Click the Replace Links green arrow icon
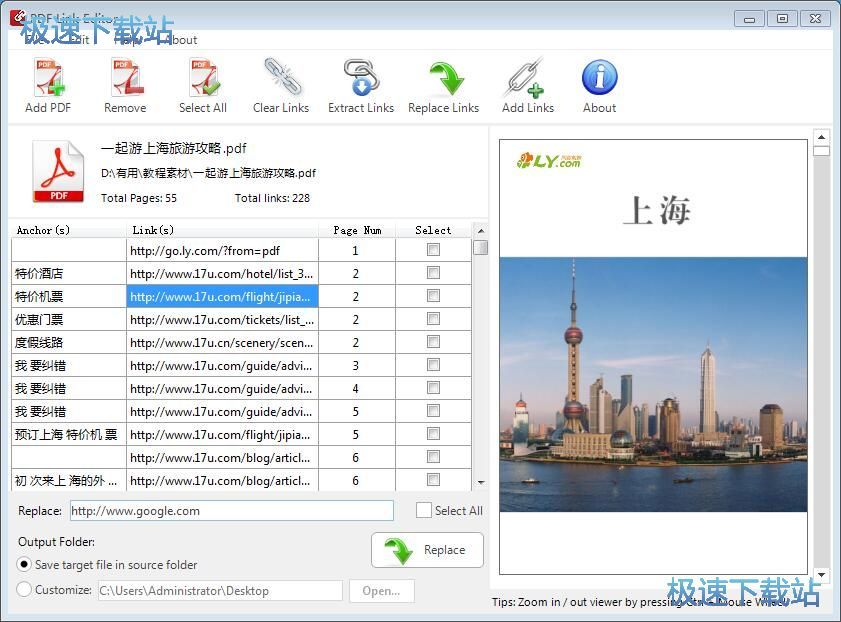The image size is (841, 622). coord(445,78)
